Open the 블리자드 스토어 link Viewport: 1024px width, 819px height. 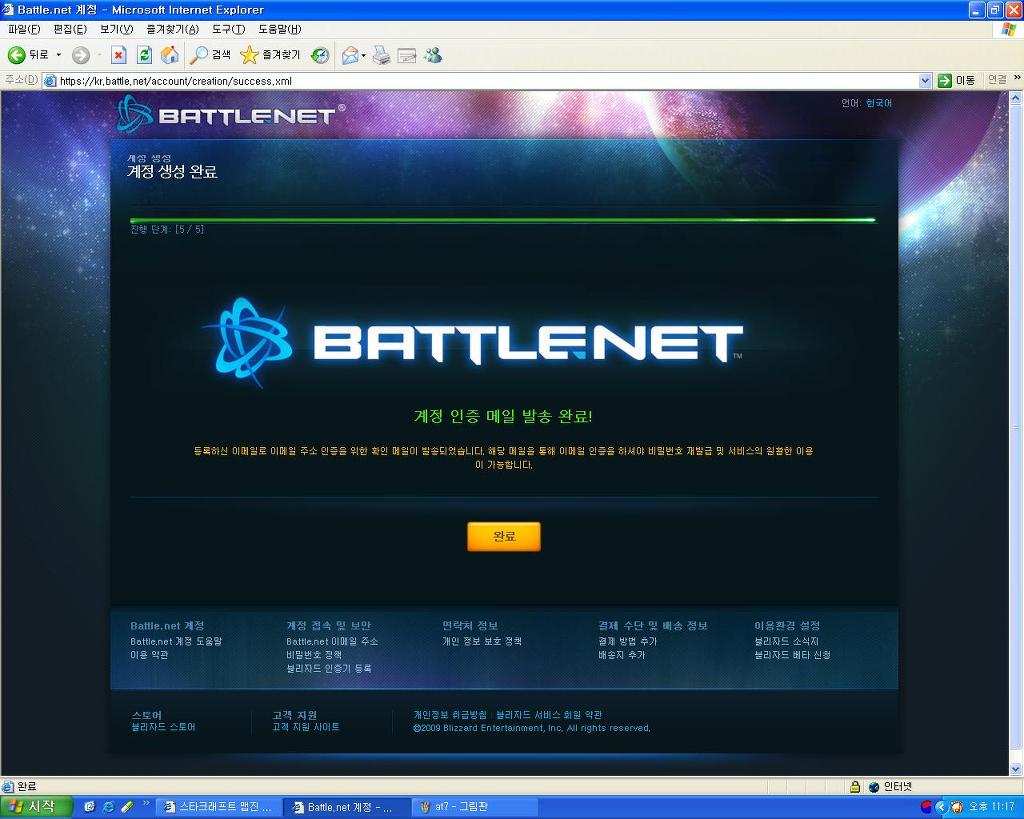(163, 727)
